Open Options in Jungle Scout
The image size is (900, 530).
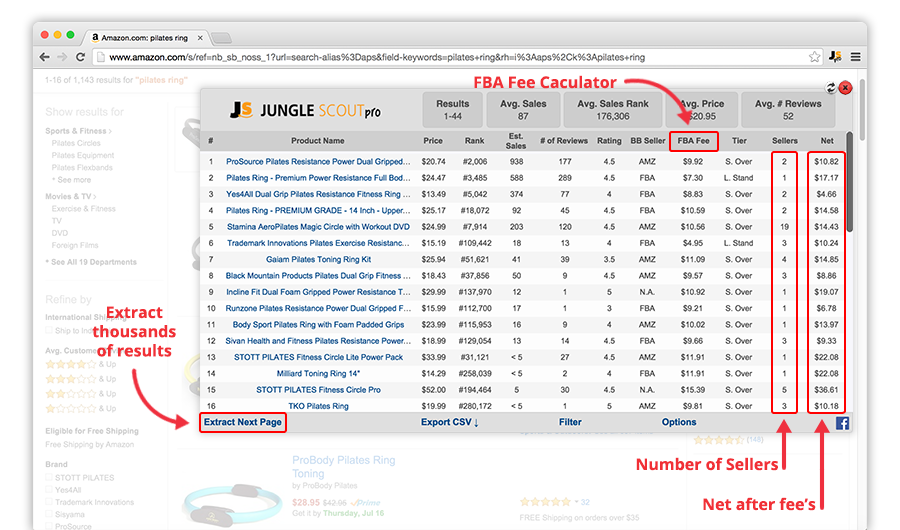678,422
